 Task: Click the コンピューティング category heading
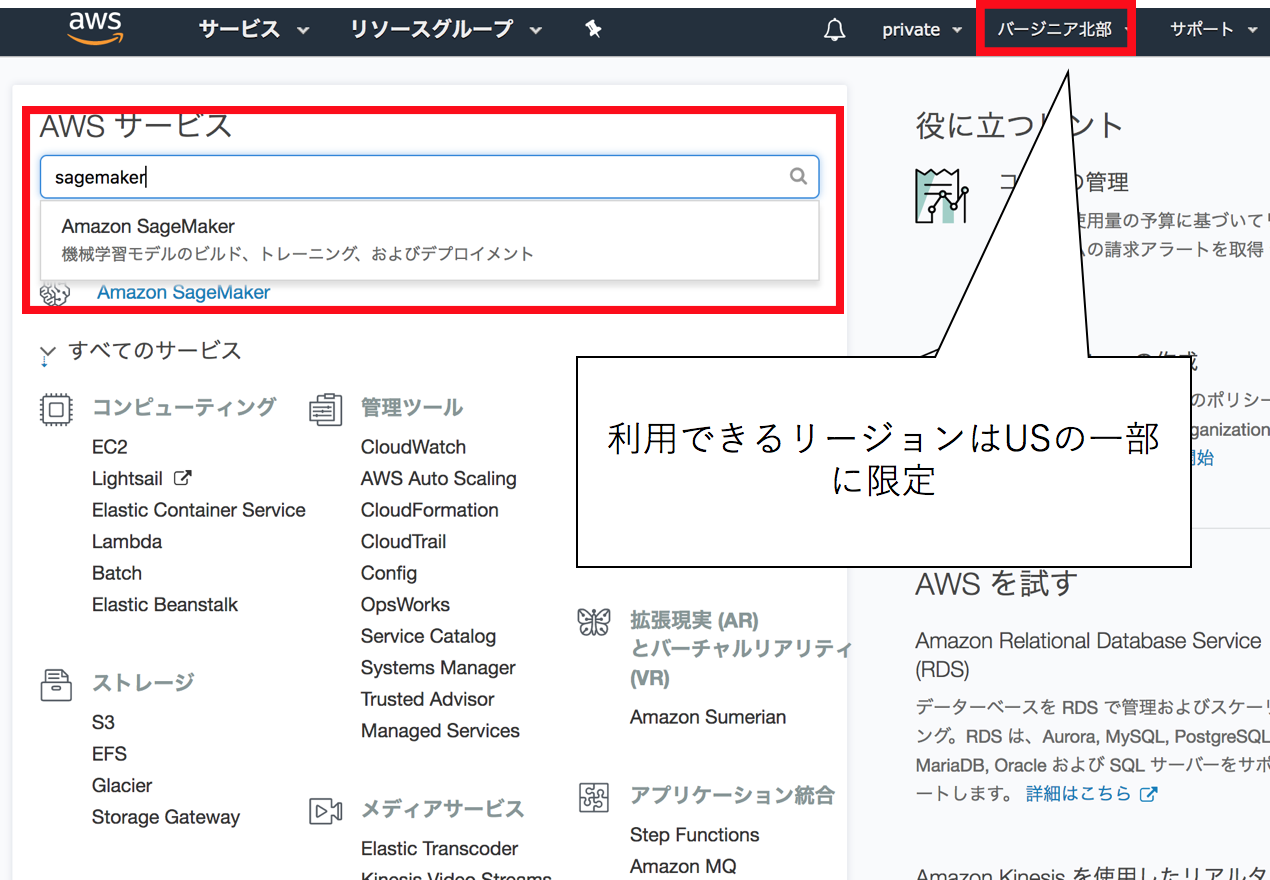tap(184, 408)
